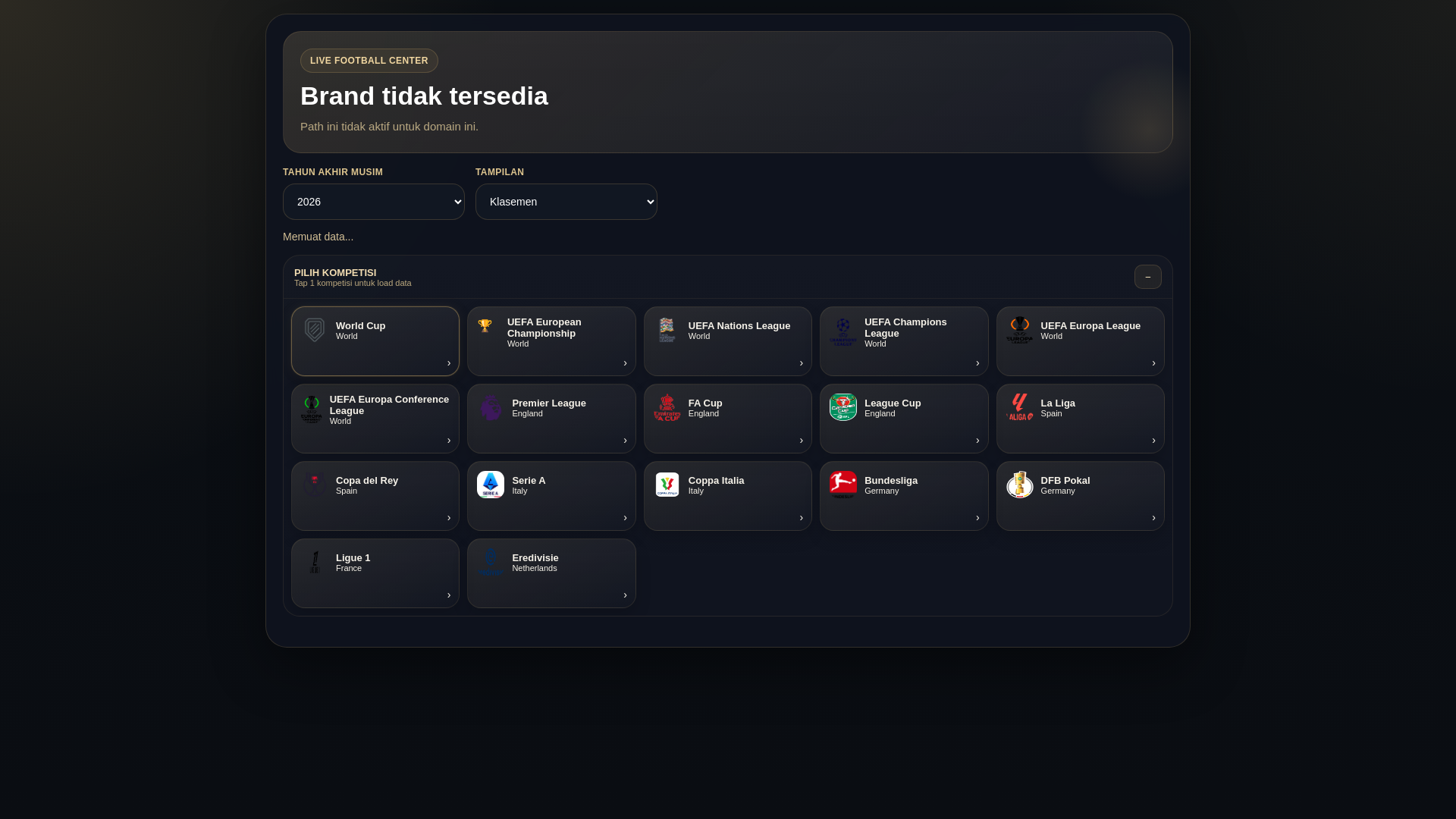The height and width of the screenshot is (819, 1456).
Task: Click the chevron on the La Liga card
Action: click(1154, 441)
